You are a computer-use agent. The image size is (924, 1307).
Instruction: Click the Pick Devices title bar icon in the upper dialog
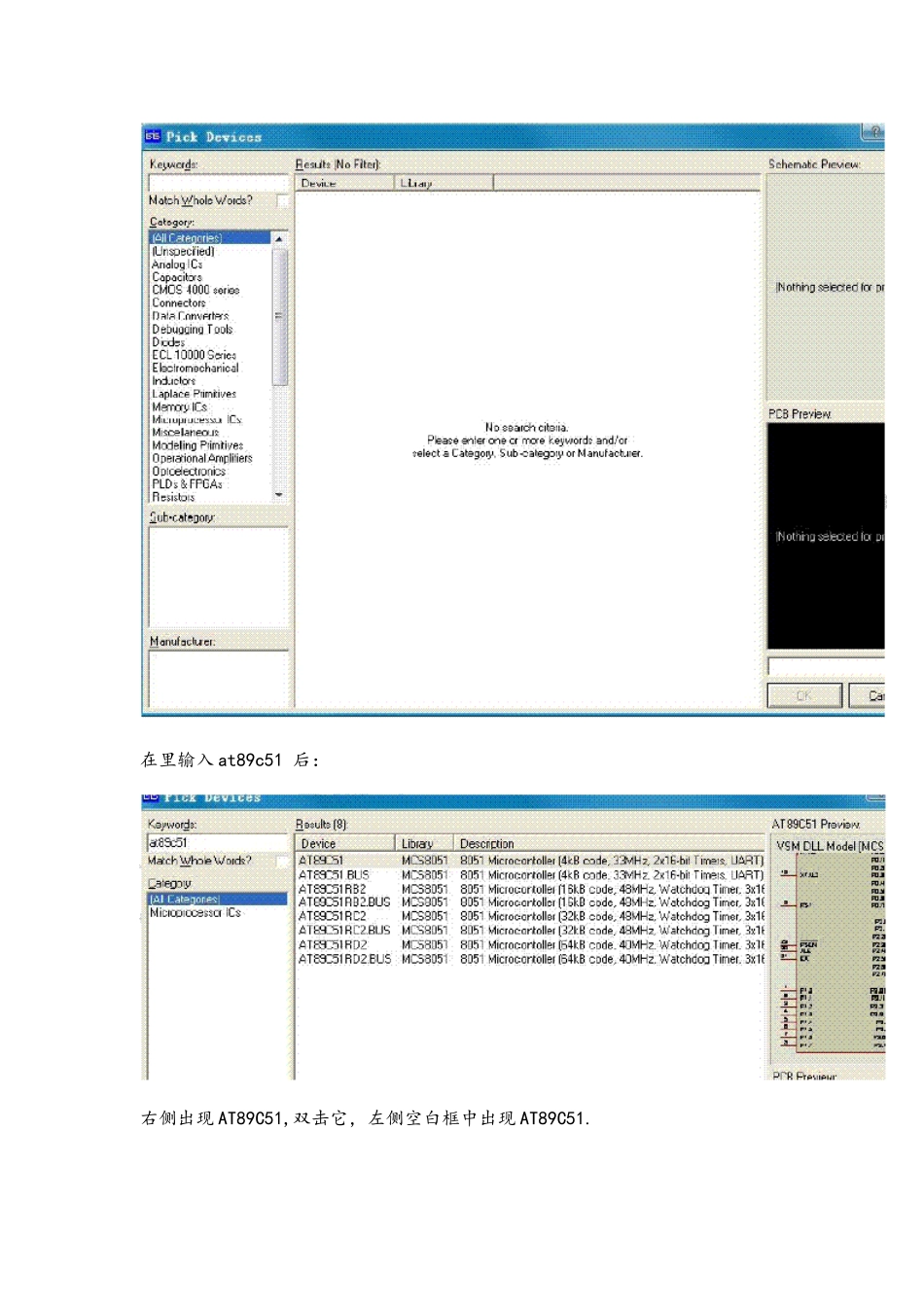click(x=153, y=137)
